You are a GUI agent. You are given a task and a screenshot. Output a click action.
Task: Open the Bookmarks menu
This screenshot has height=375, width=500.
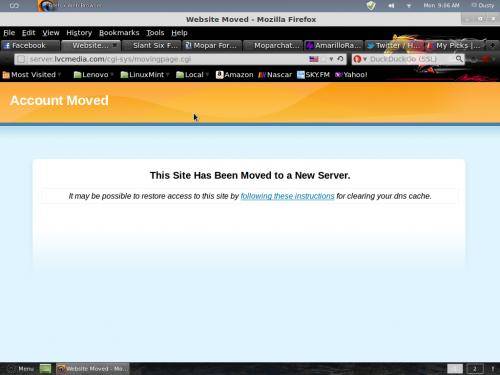pyautogui.click(x=119, y=33)
